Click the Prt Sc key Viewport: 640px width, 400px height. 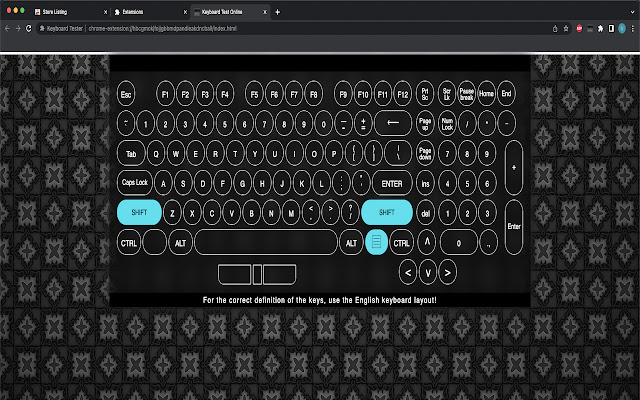pos(425,94)
